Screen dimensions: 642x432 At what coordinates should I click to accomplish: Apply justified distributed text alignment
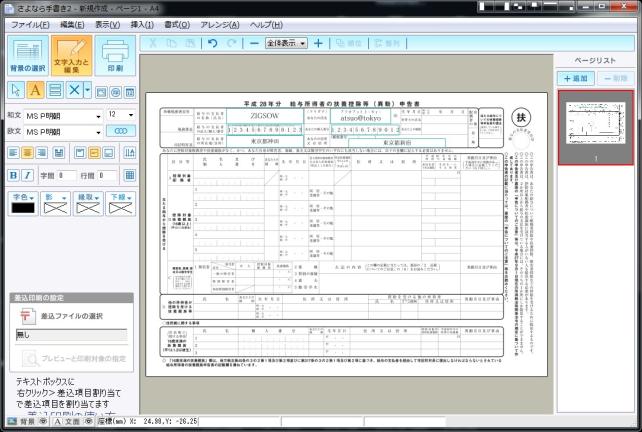(x=59, y=153)
